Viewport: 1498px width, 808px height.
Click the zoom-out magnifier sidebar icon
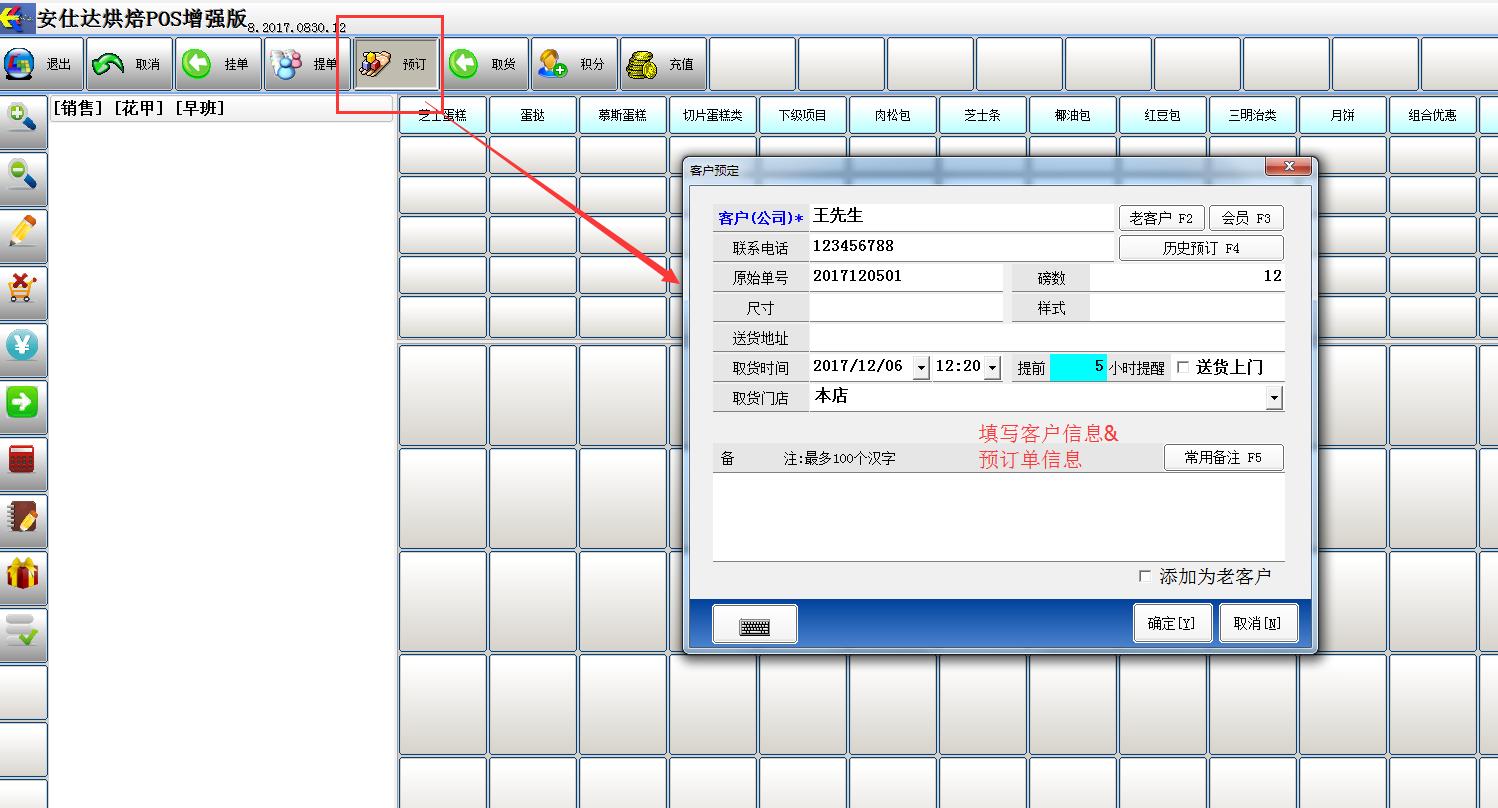coord(23,178)
